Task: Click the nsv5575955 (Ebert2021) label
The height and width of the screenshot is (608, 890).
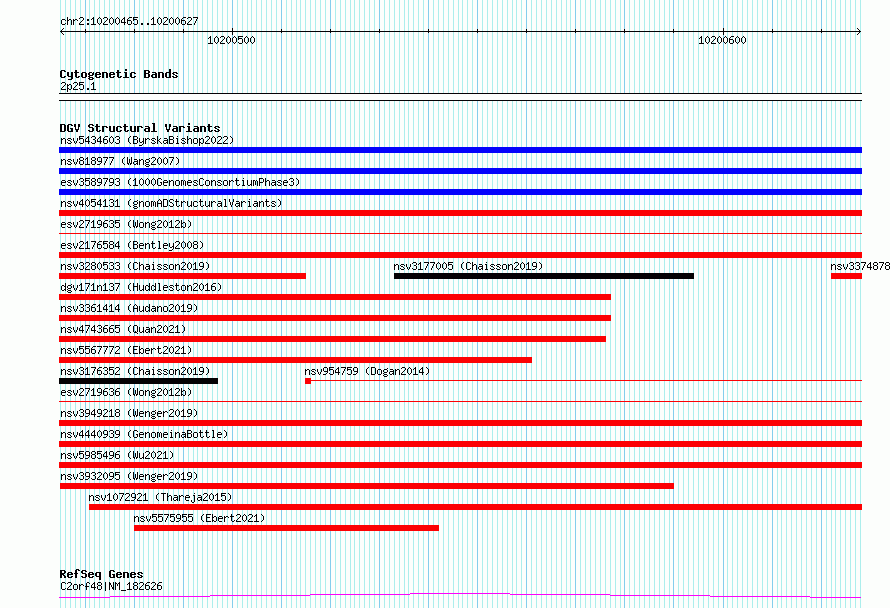Action: 199,518
